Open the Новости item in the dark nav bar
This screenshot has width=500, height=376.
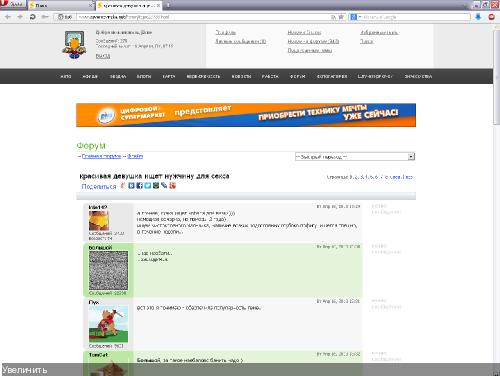coord(241,76)
